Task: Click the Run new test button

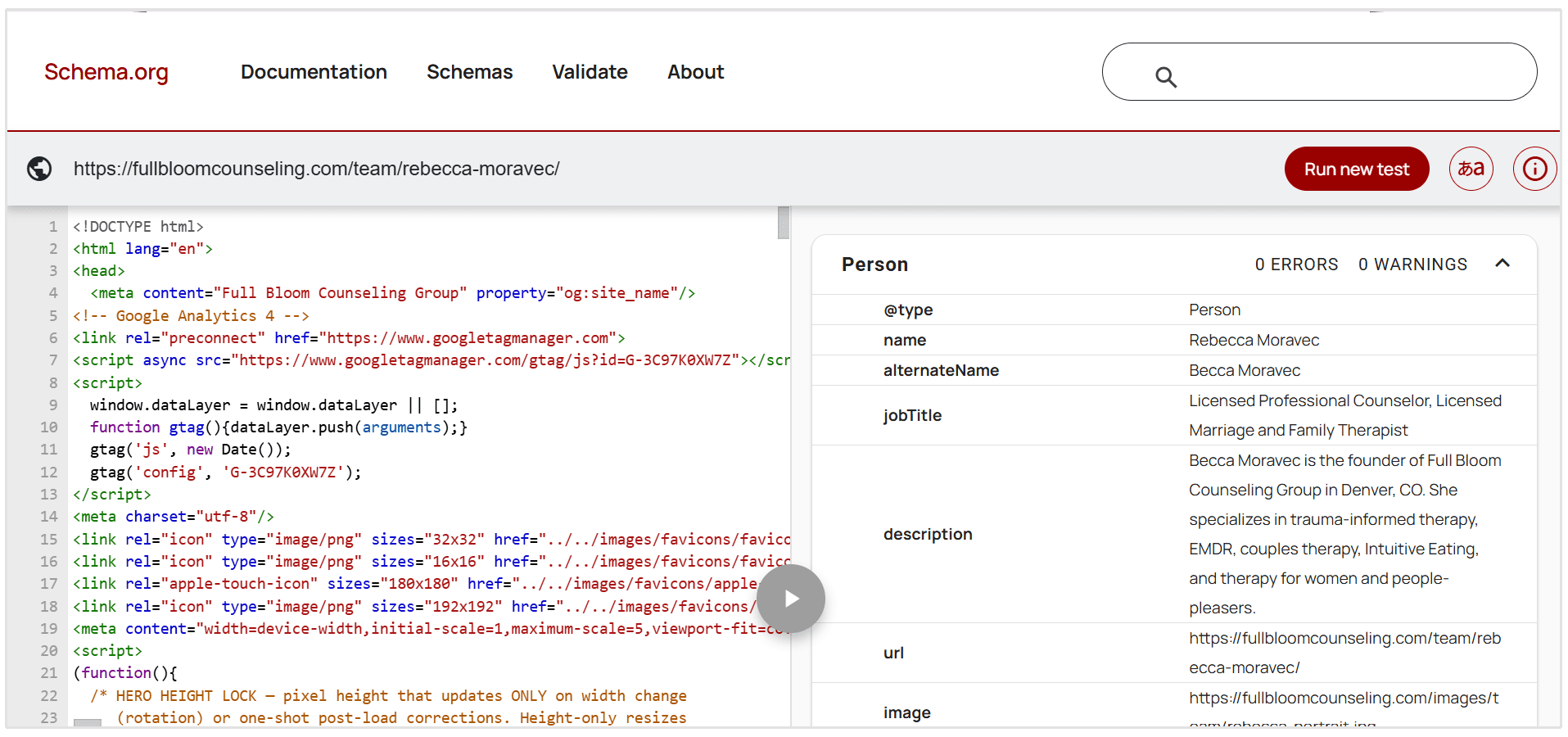Action: point(1357,169)
